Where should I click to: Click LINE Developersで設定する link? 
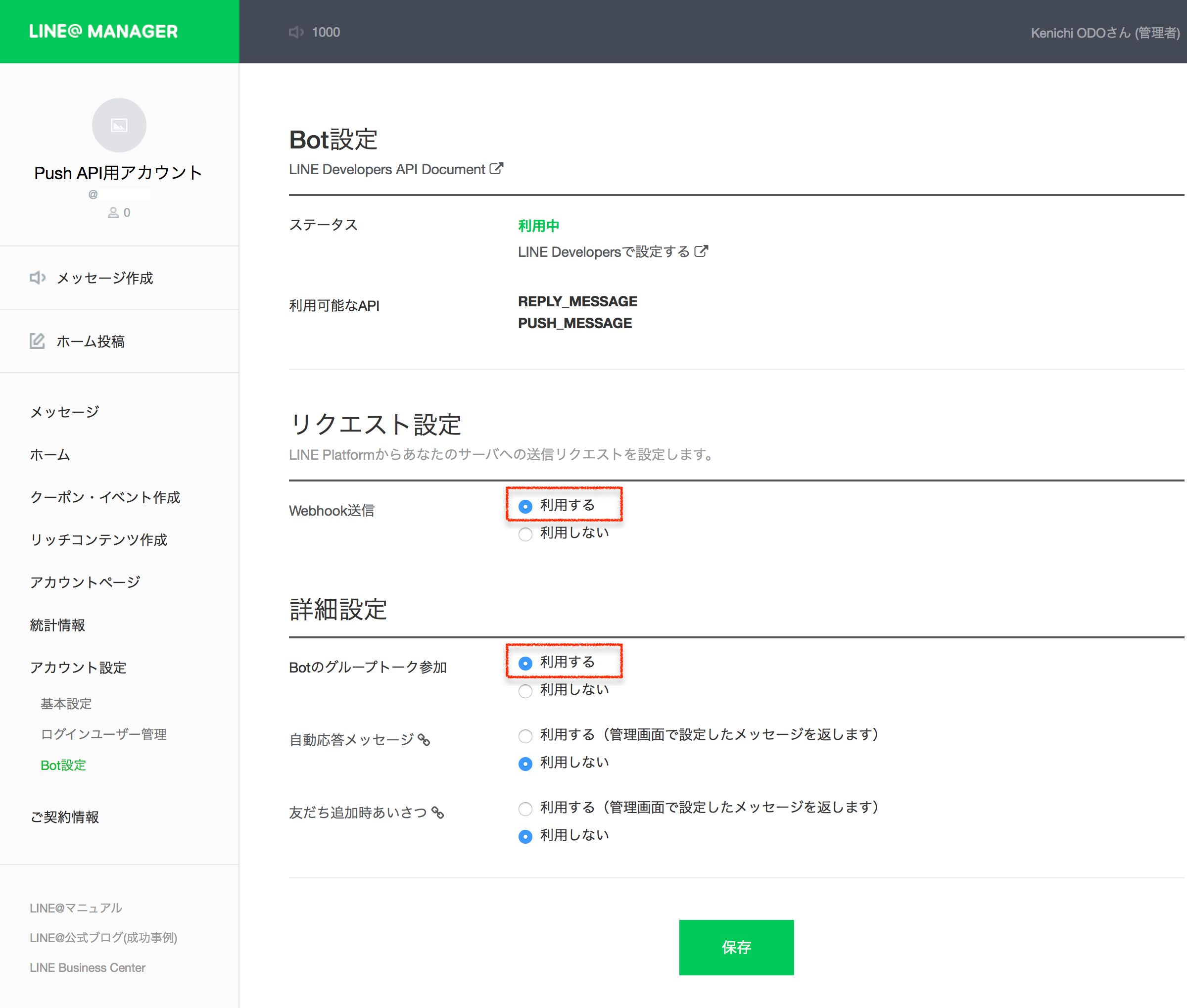coord(604,251)
